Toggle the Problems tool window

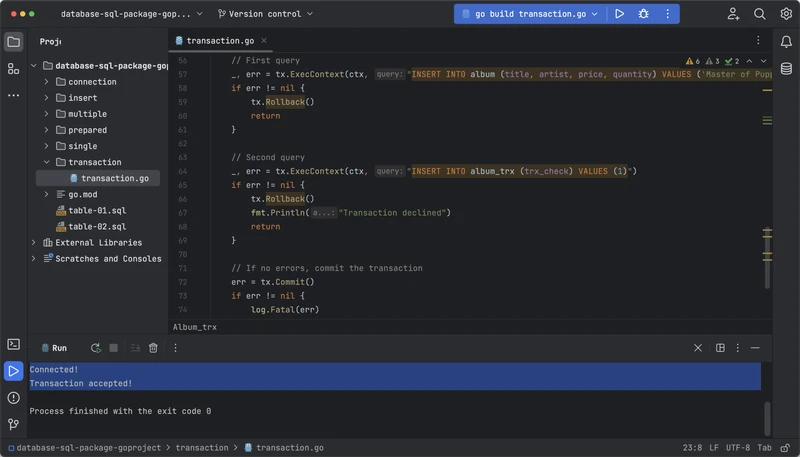tap(13, 397)
